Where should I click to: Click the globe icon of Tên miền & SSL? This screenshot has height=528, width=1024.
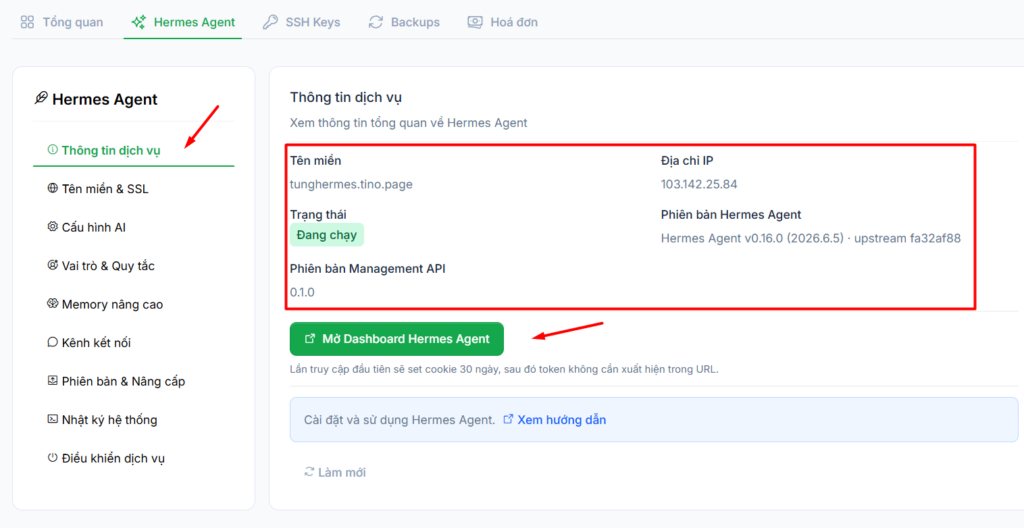tap(52, 188)
